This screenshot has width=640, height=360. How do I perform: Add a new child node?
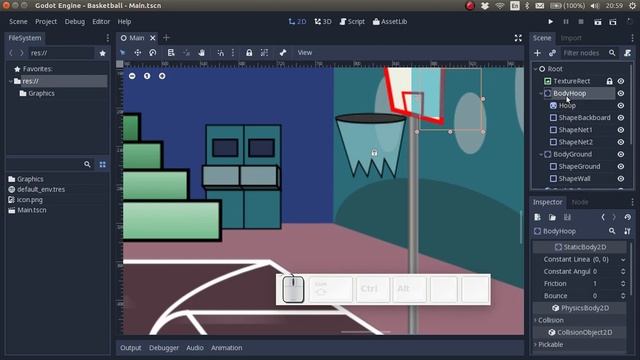[x=538, y=53]
